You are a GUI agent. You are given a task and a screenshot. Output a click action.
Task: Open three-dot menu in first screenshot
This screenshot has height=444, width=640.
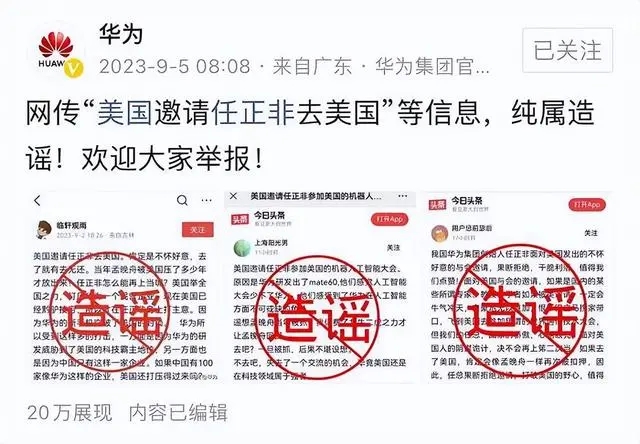pyautogui.click(x=207, y=200)
